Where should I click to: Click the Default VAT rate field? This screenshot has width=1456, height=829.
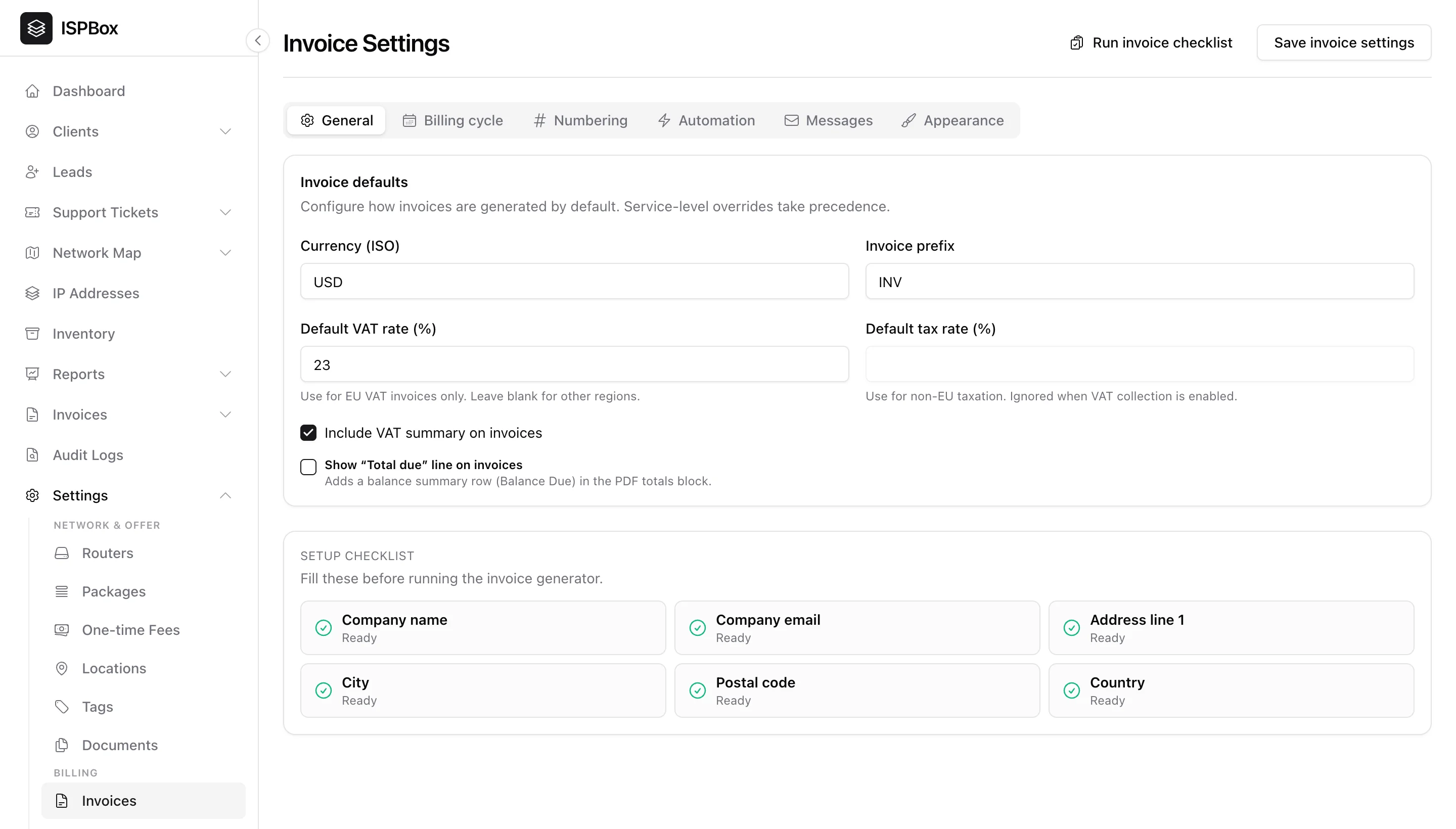tap(574, 364)
